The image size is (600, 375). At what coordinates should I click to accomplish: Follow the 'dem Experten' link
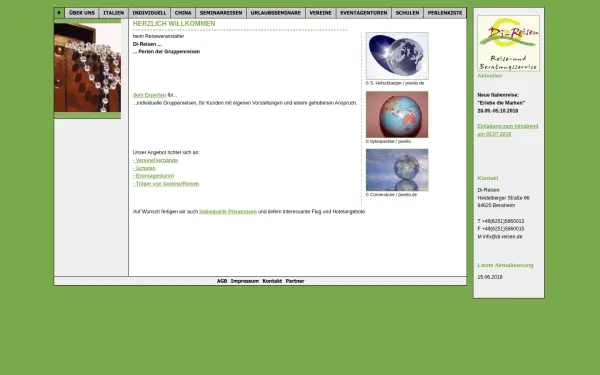coord(150,95)
